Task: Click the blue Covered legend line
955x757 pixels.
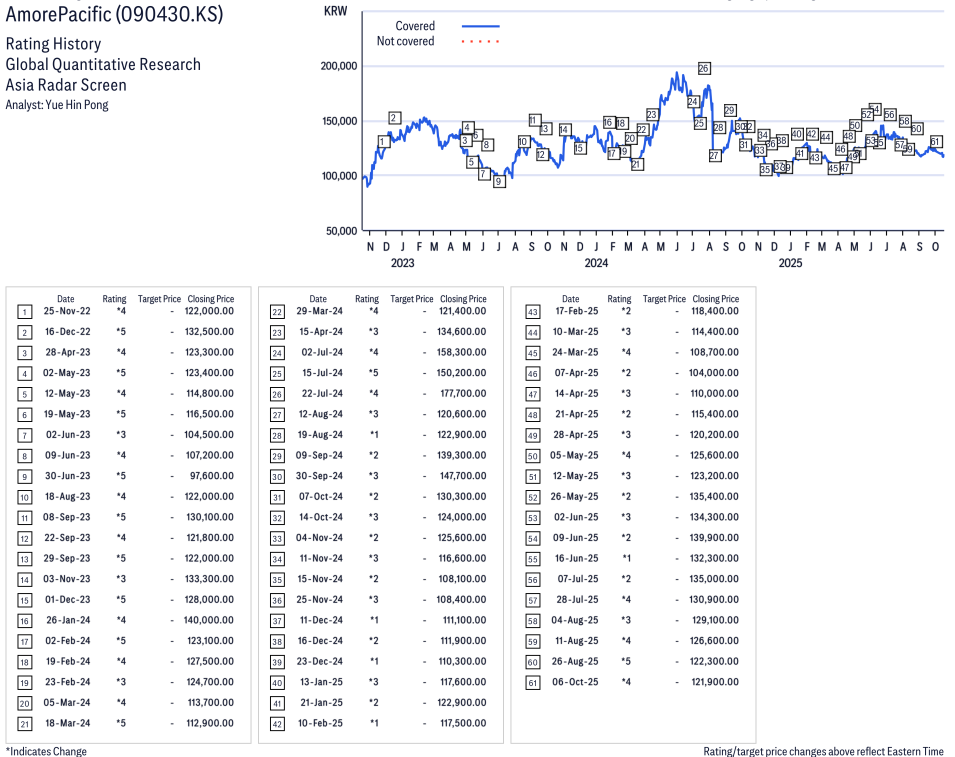Action: tap(480, 26)
